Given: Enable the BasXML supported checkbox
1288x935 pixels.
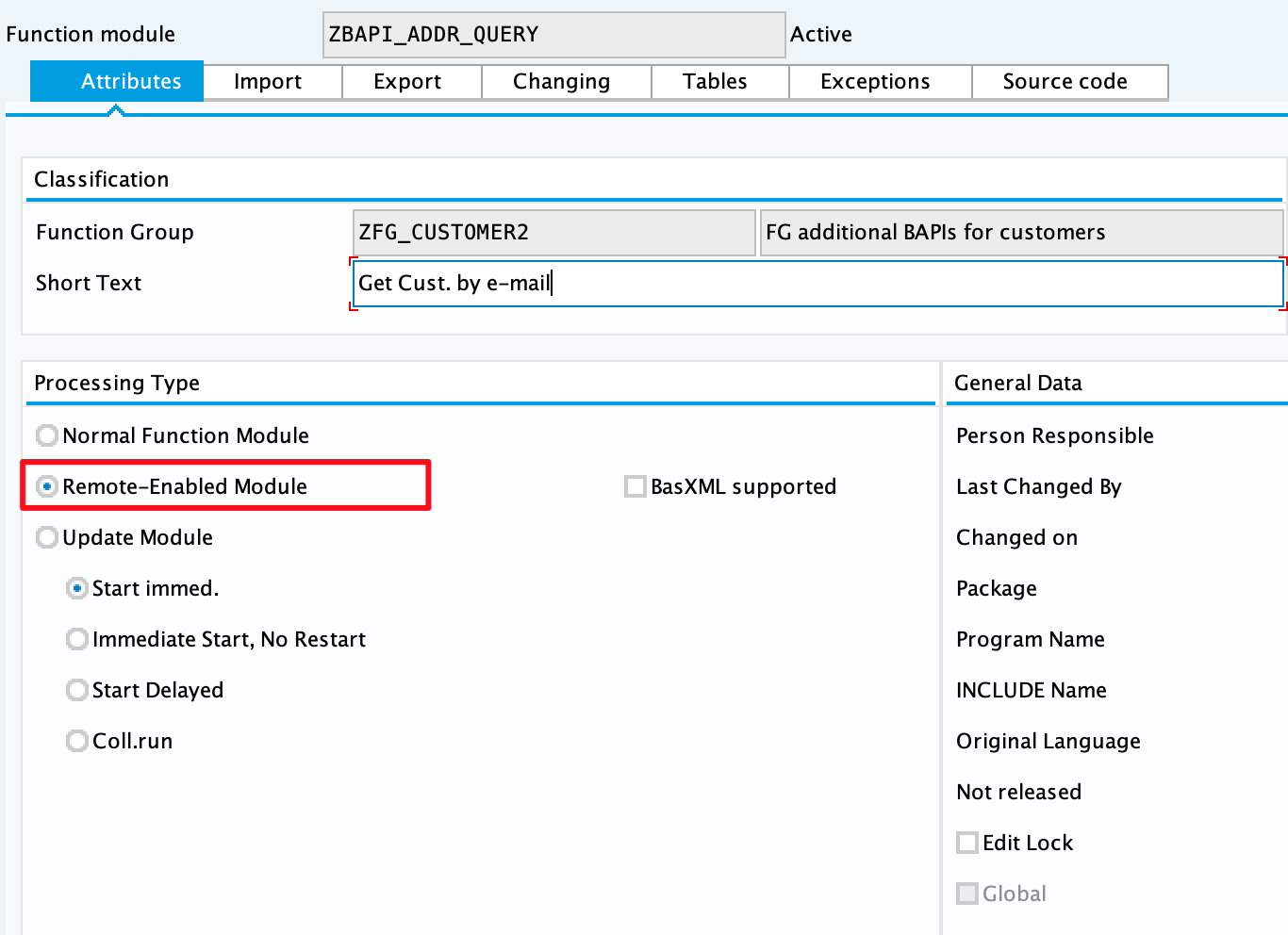Looking at the screenshot, I should tap(636, 486).
